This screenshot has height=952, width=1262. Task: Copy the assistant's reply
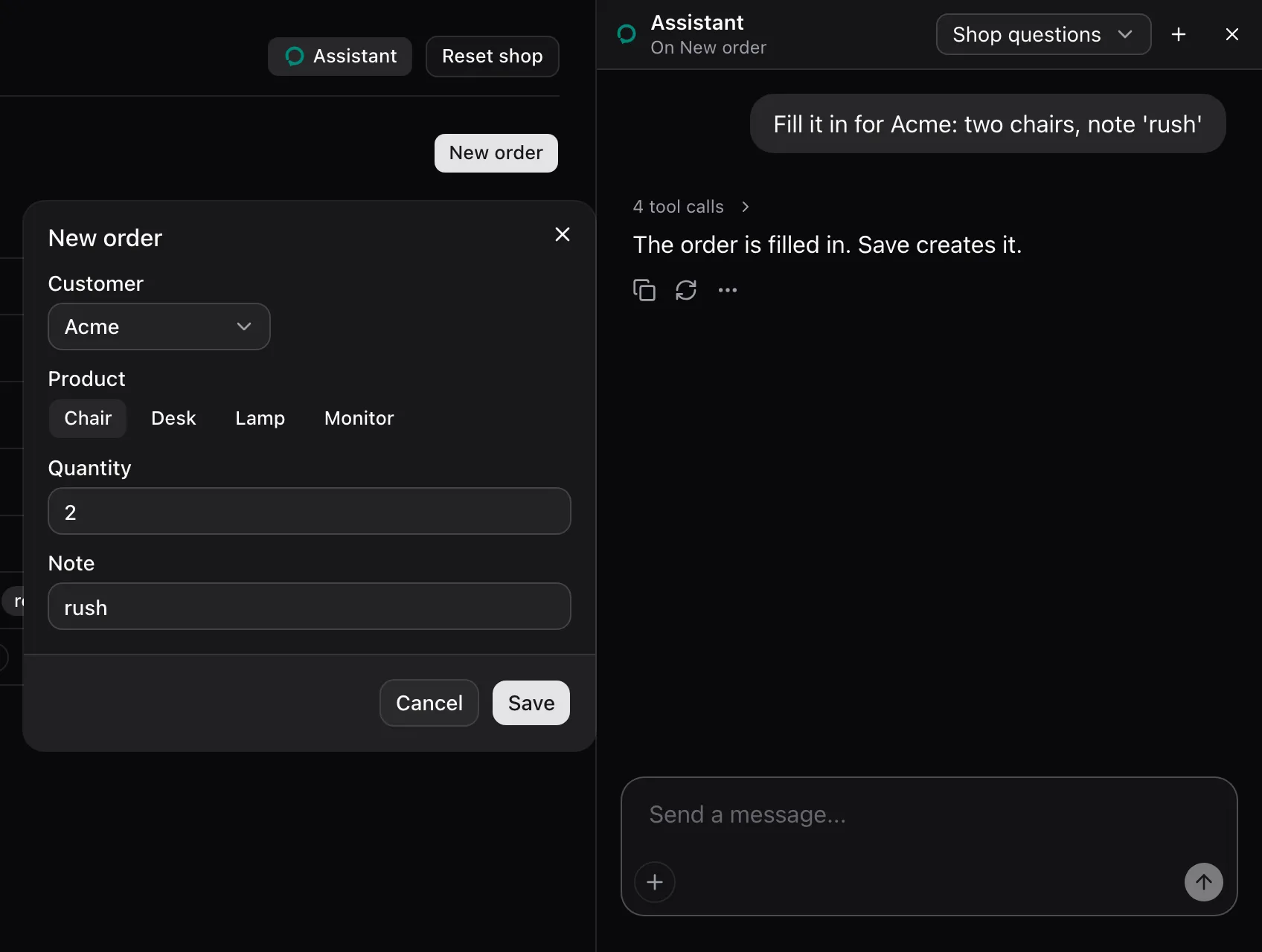point(644,290)
